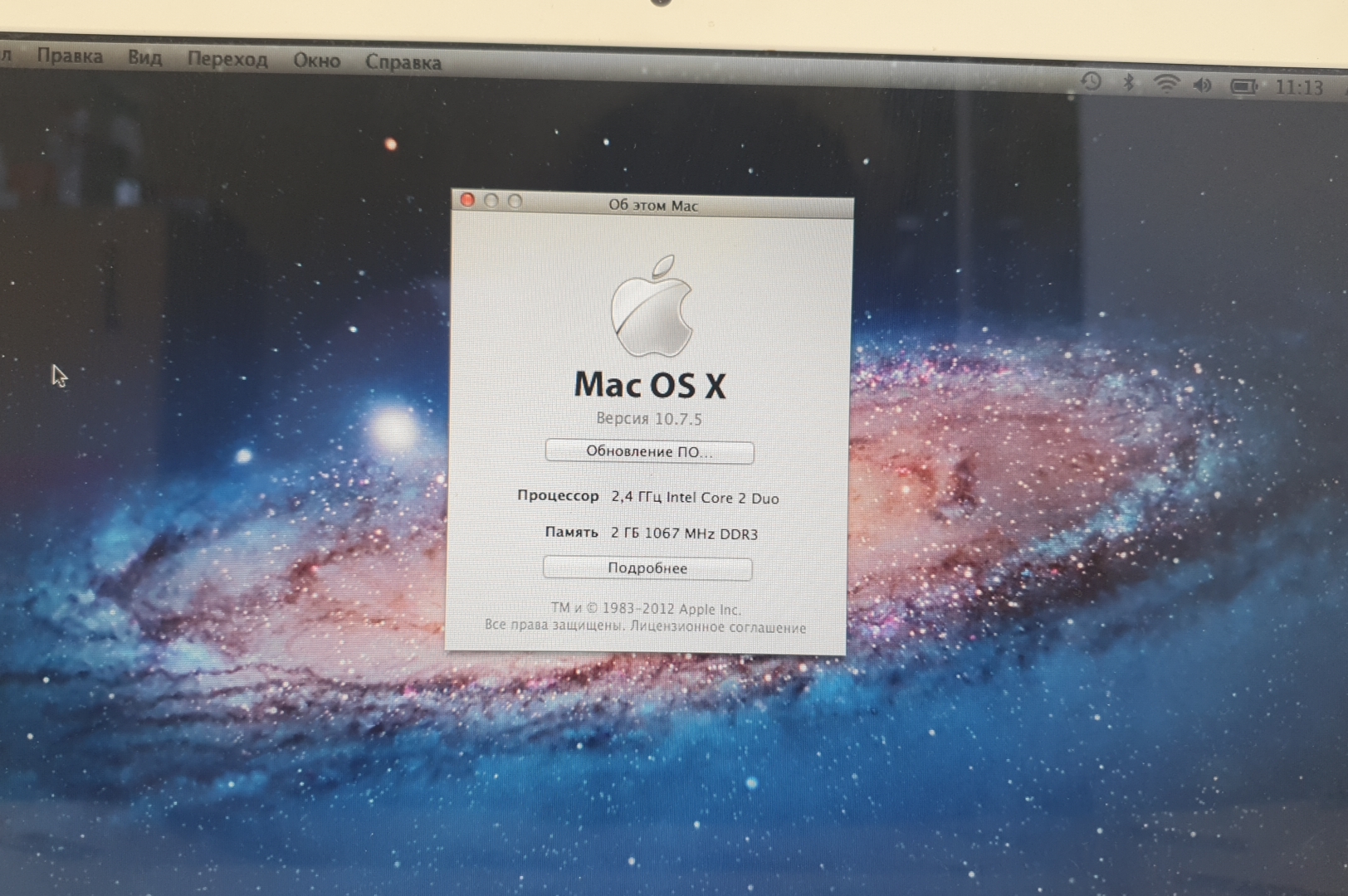Click the Подробнее button
Image resolution: width=1348 pixels, height=896 pixels.
coord(647,568)
